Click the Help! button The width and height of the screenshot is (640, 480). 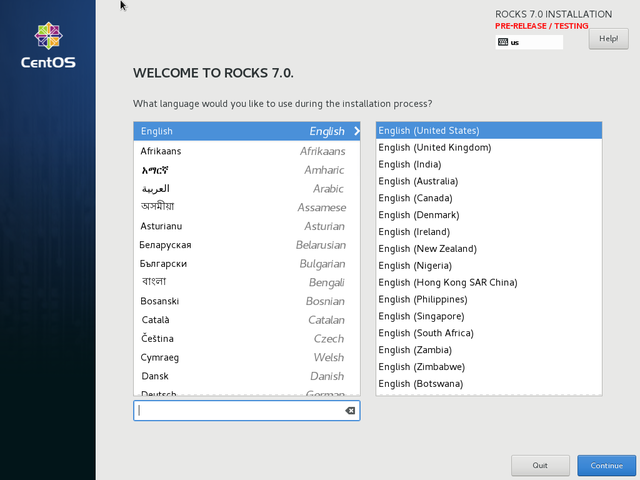click(608, 39)
